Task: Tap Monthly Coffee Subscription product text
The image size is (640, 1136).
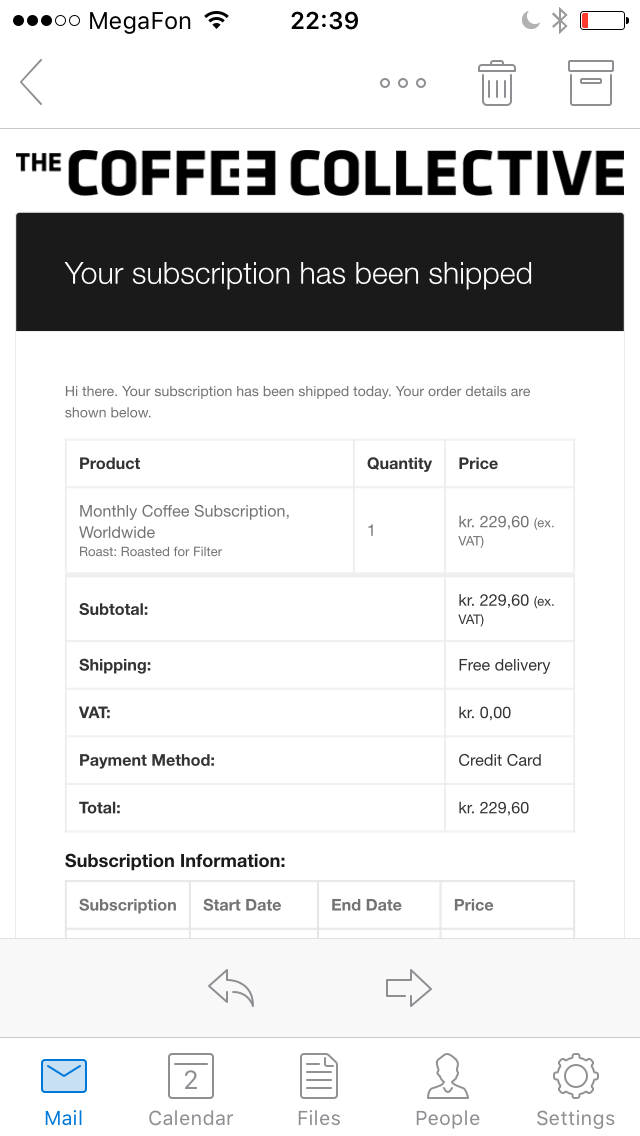Action: click(x=184, y=521)
